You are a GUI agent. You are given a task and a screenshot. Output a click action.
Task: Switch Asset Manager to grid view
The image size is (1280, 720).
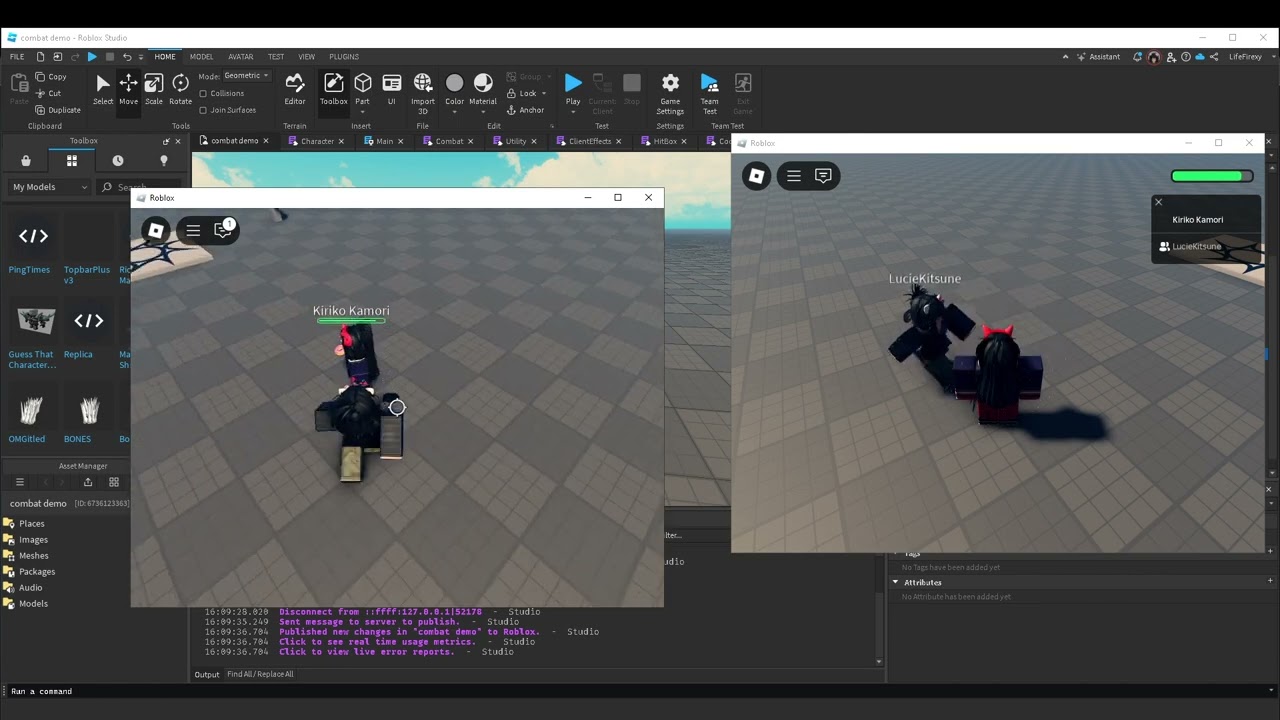coord(114,482)
